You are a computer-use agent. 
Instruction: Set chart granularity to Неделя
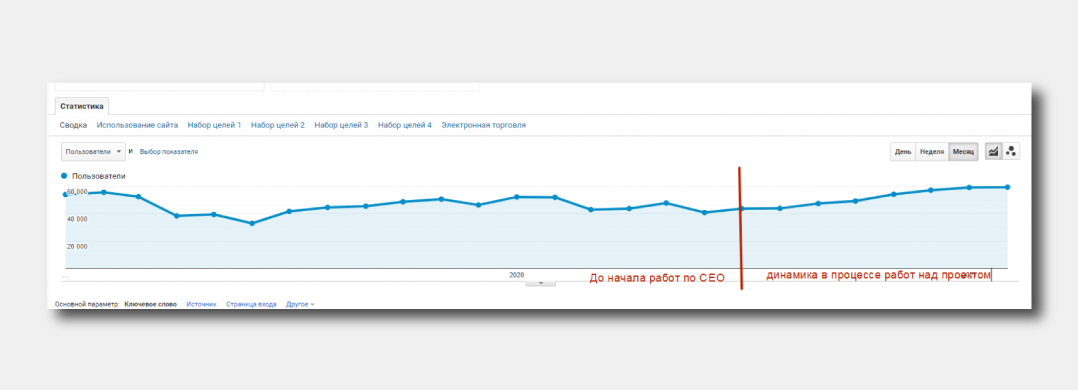[x=932, y=151]
